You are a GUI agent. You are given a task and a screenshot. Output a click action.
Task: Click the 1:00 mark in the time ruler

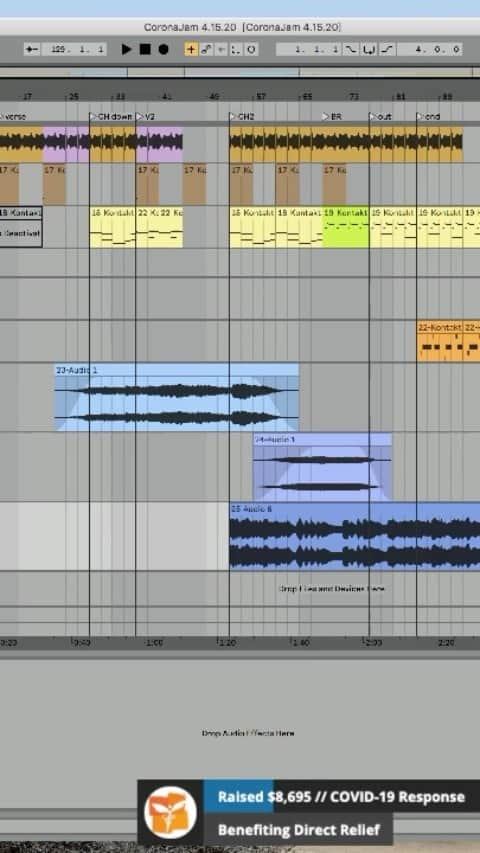154,642
